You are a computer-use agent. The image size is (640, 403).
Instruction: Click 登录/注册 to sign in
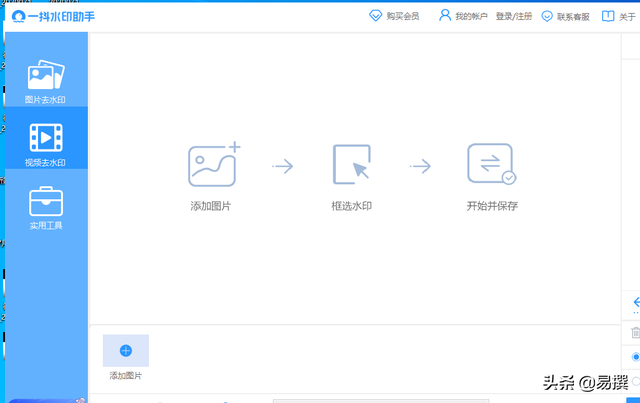(514, 16)
